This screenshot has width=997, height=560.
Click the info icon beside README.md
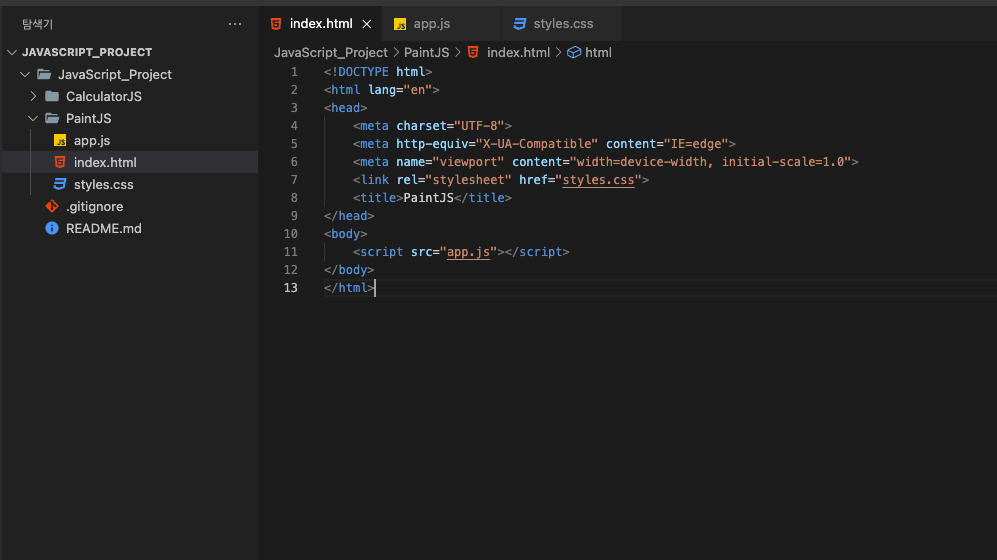coord(52,228)
